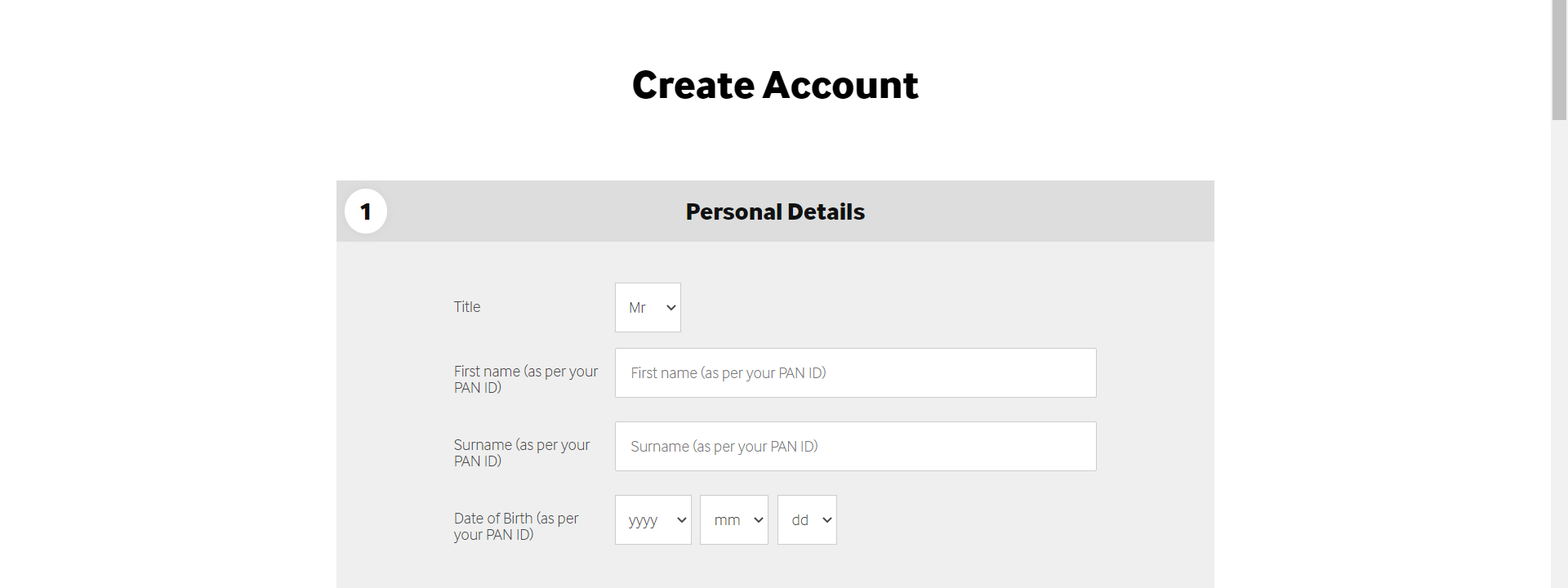This screenshot has width=1568, height=588.
Task: Click the Title field label
Action: click(467, 307)
